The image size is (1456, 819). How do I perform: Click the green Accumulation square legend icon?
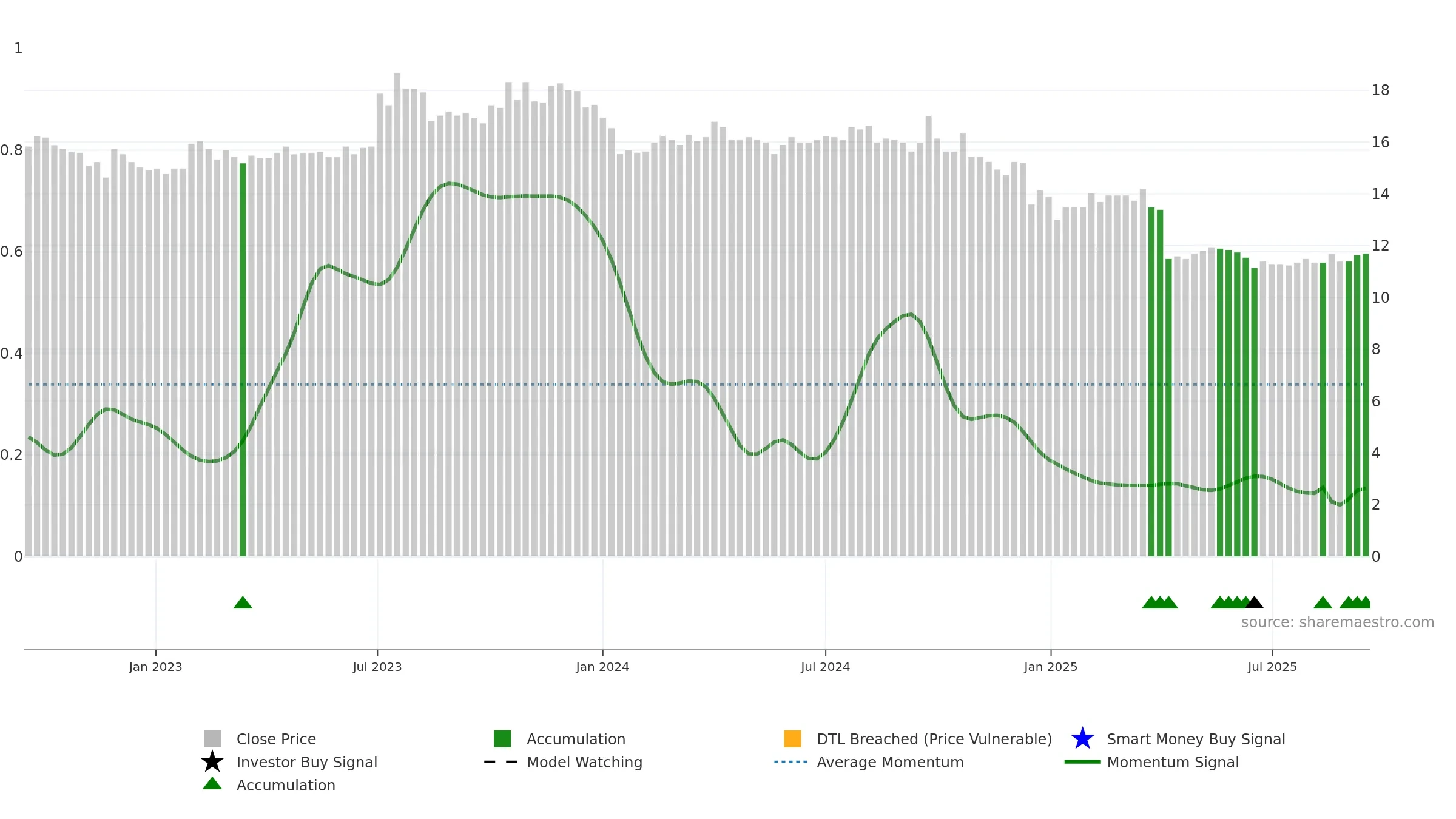point(502,739)
